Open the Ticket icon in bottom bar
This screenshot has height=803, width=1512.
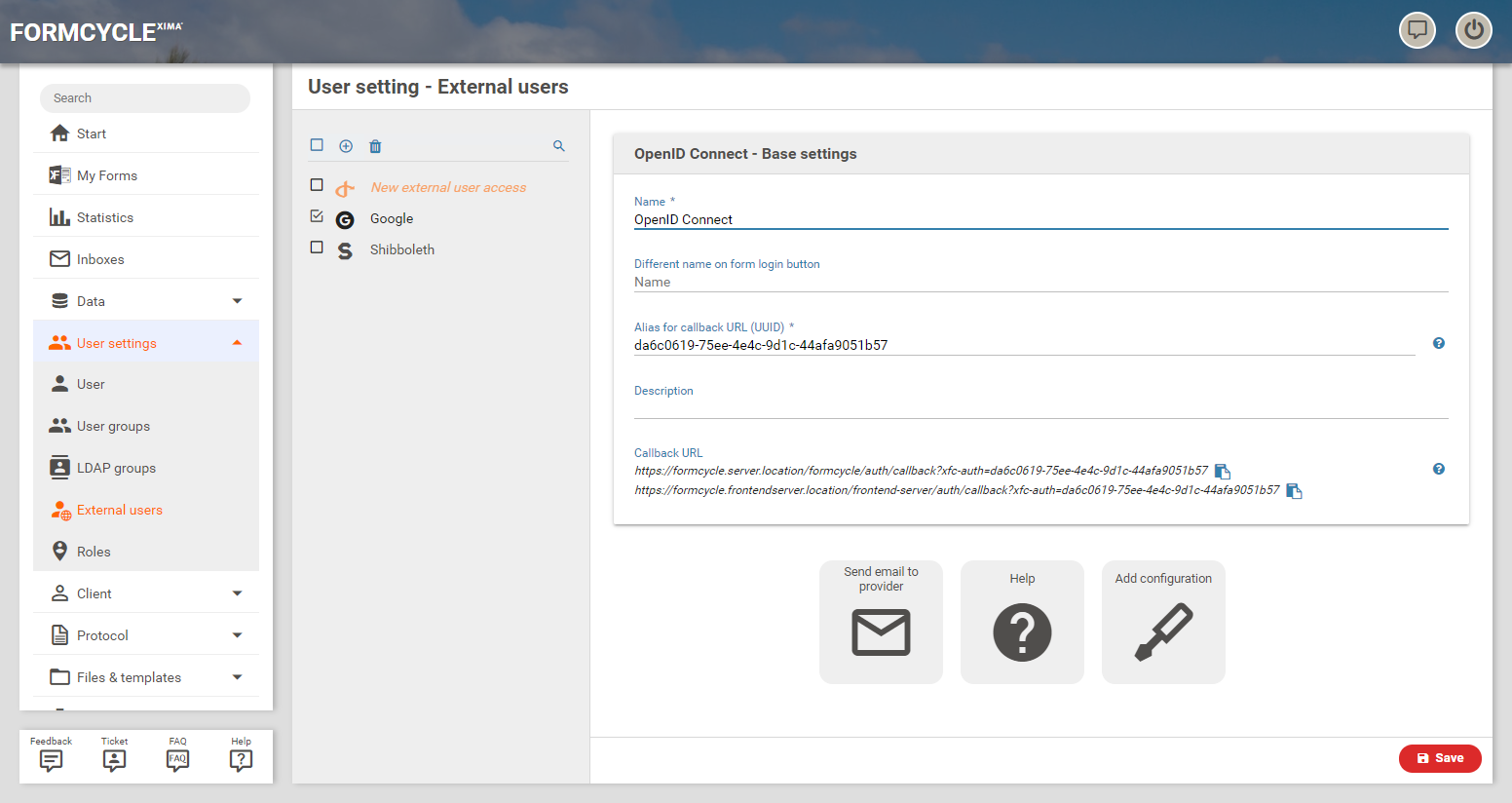[x=114, y=756]
